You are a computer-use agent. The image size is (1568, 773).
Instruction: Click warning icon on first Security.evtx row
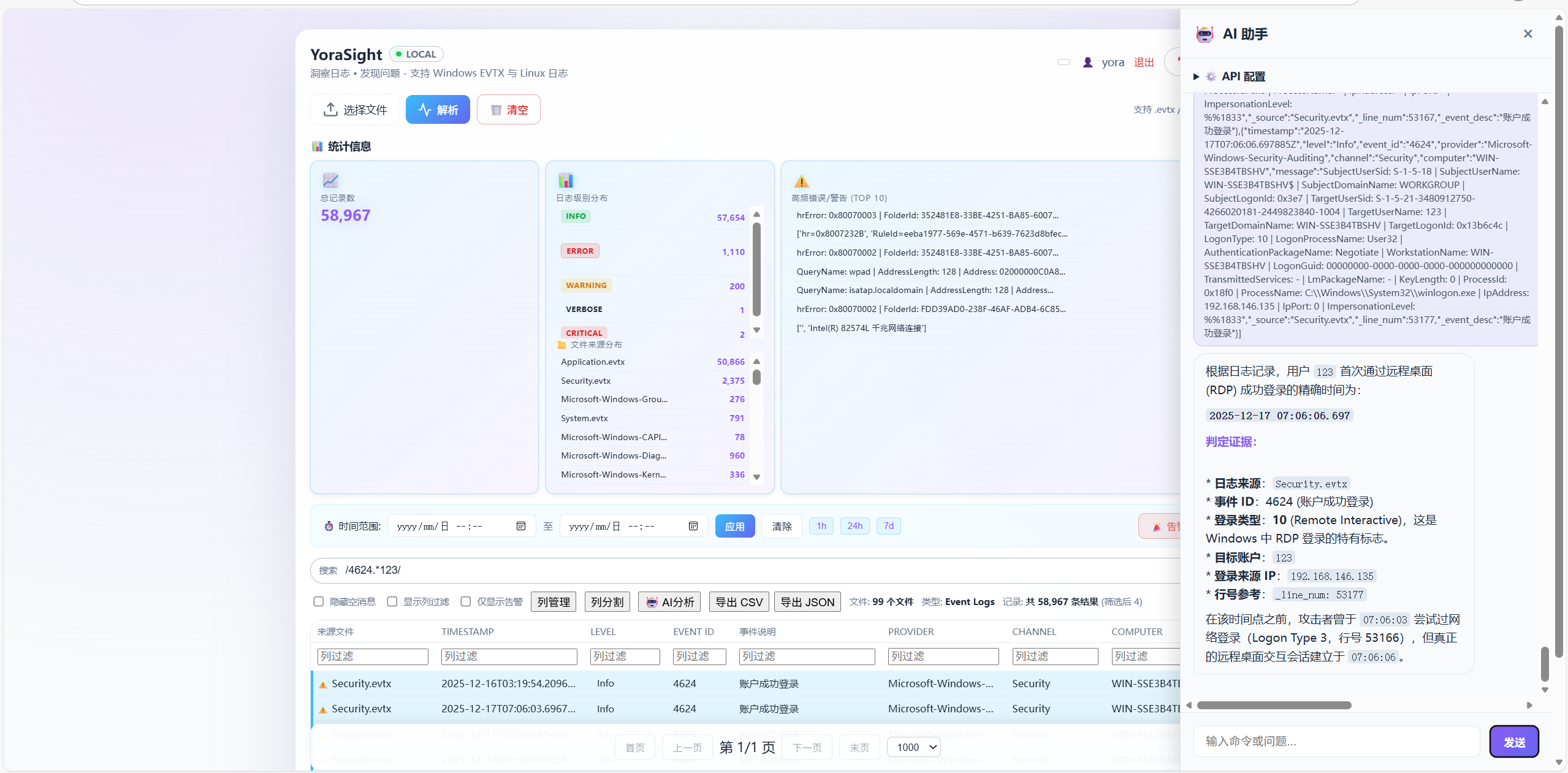pyautogui.click(x=322, y=684)
